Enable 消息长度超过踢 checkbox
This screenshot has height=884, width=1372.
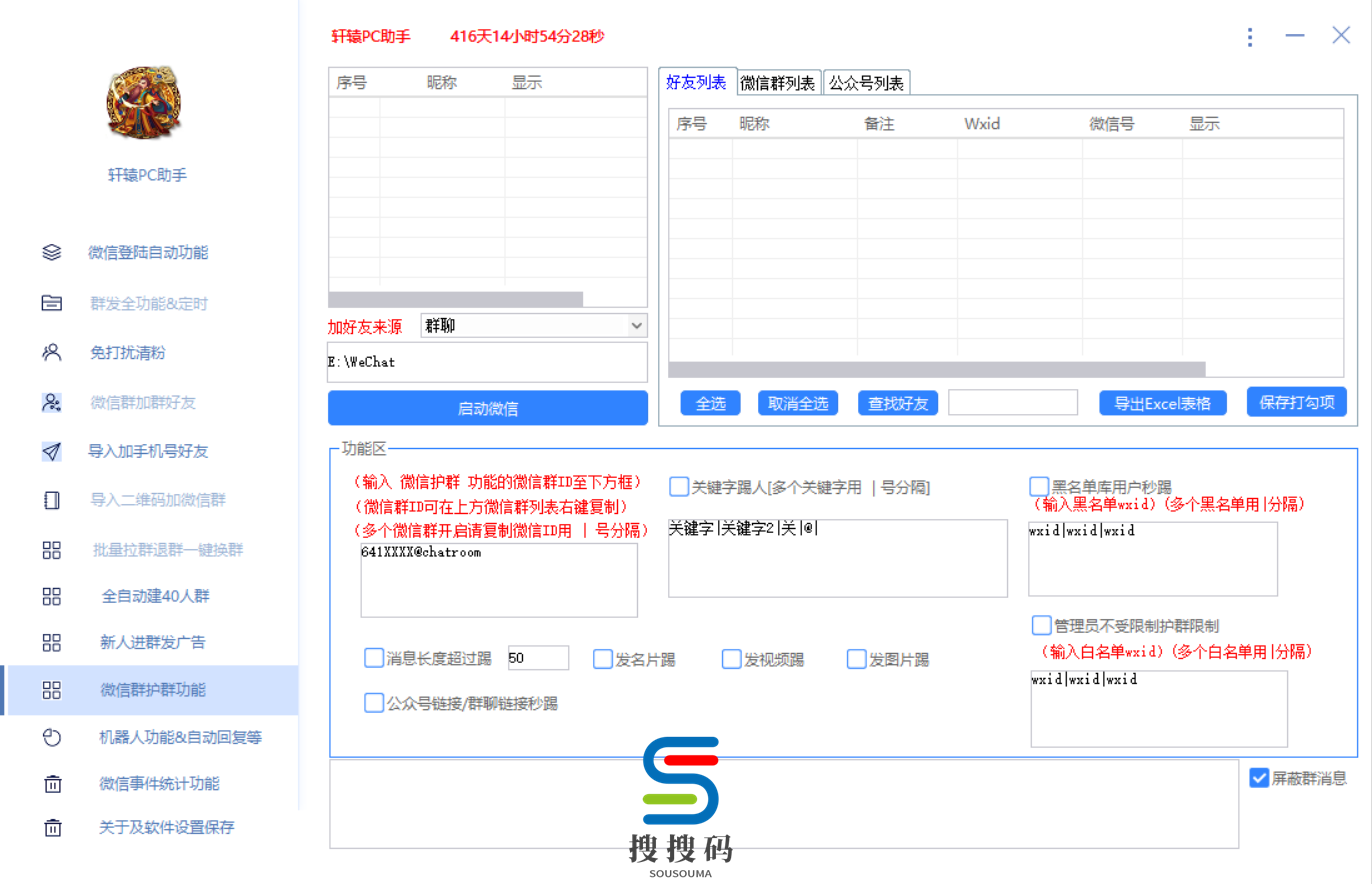point(374,658)
